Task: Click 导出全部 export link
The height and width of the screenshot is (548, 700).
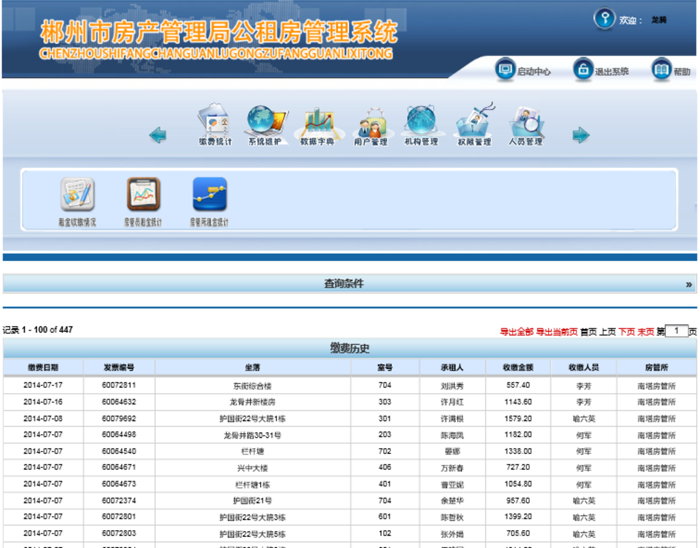Action: point(517,331)
